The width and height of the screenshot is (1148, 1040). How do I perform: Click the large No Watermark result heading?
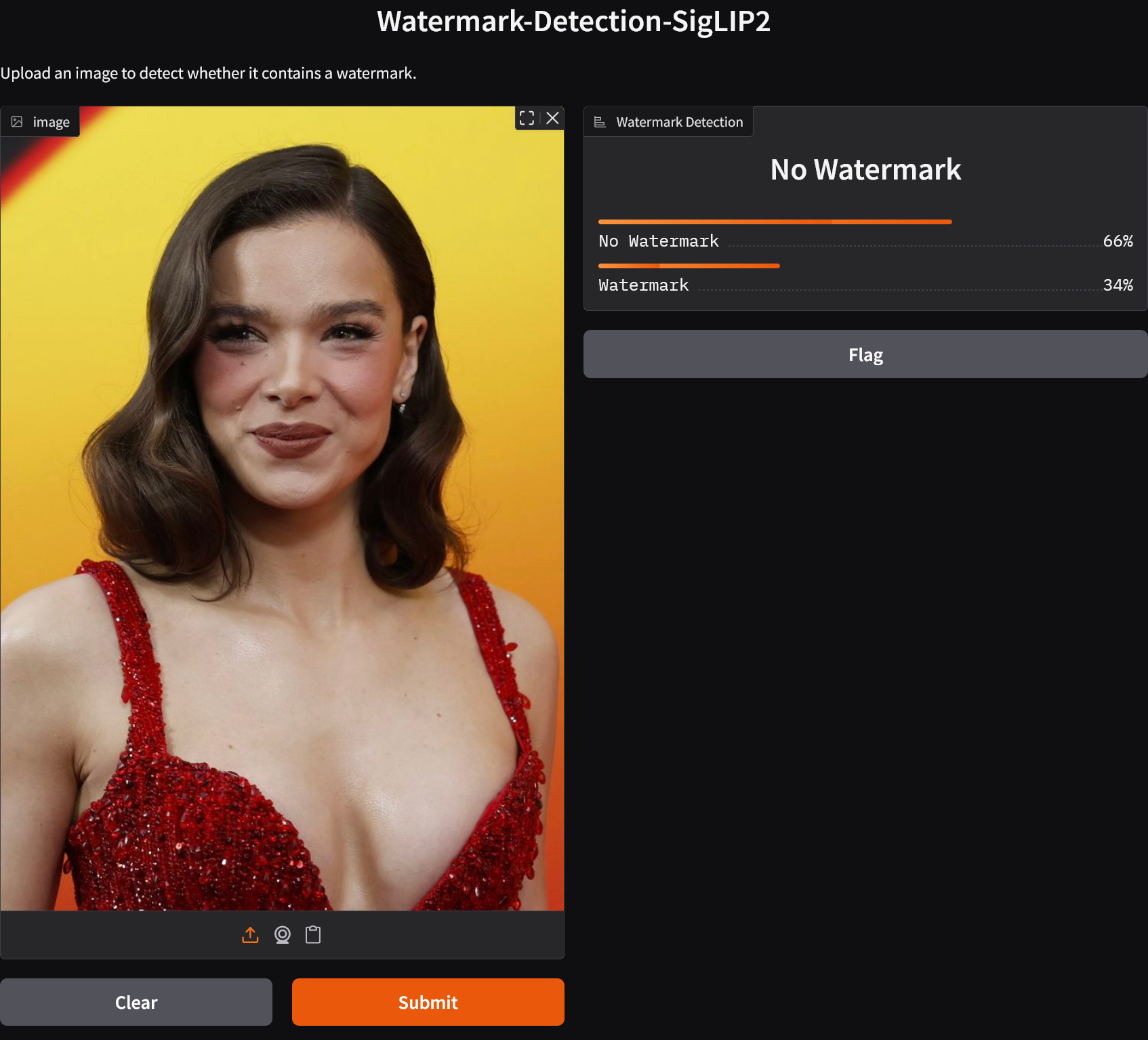pos(865,169)
